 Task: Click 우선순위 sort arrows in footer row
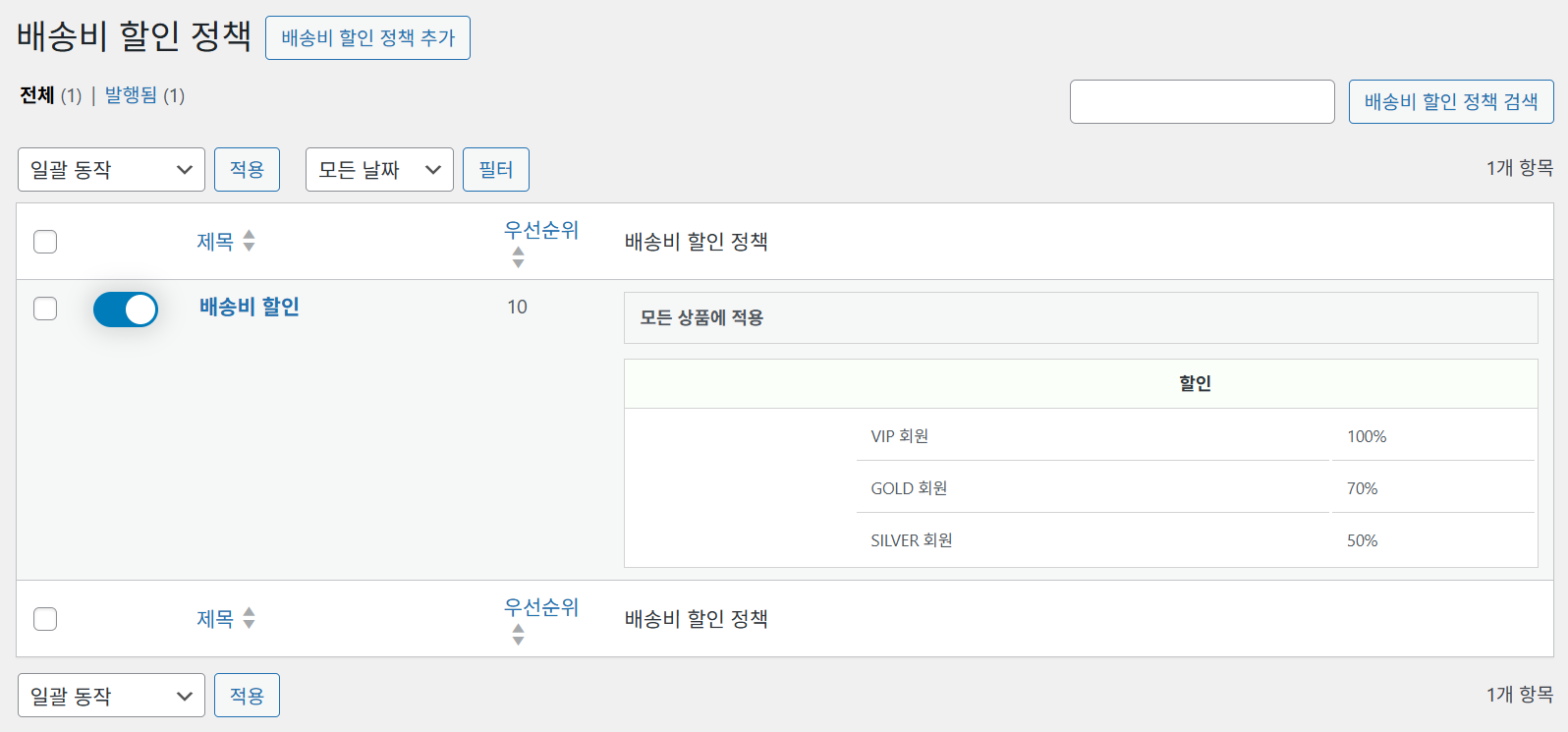click(518, 635)
